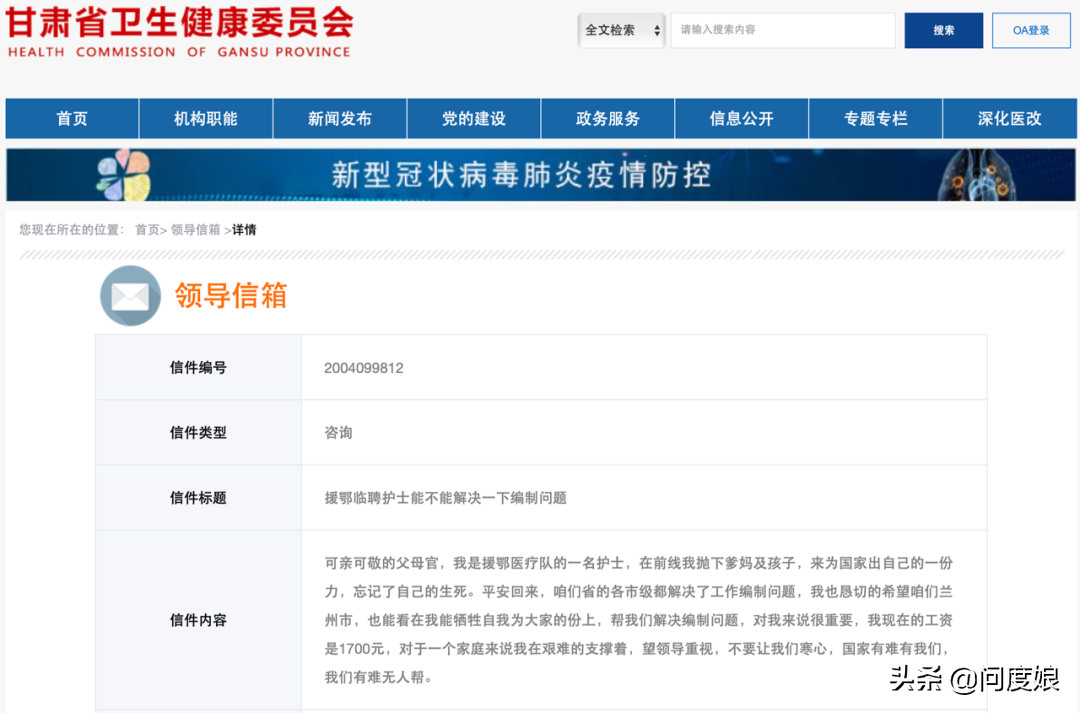The width and height of the screenshot is (1080, 713).
Task: Select 党的建设 from the navigation bar
Action: tap(473, 118)
